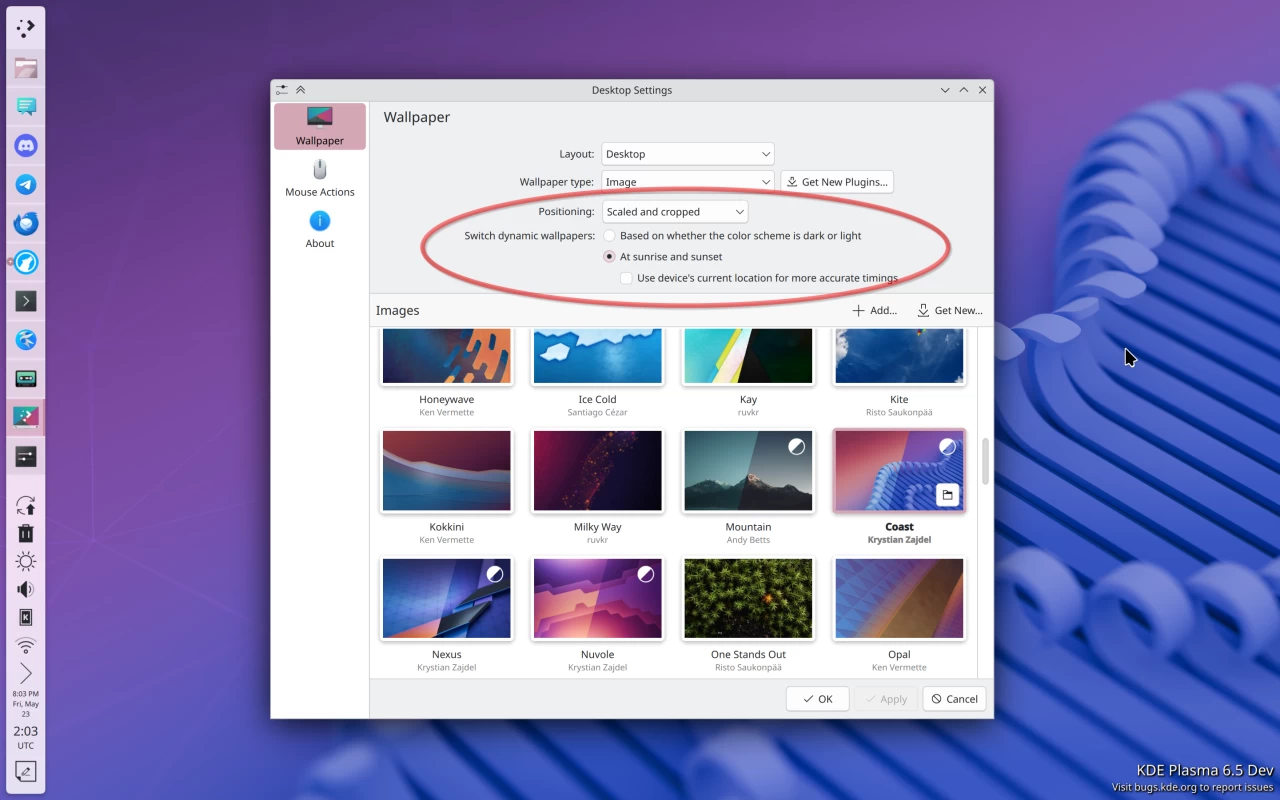Enable 'Use device's current location for more accurate timings'
The height and width of the screenshot is (800, 1280).
click(626, 278)
